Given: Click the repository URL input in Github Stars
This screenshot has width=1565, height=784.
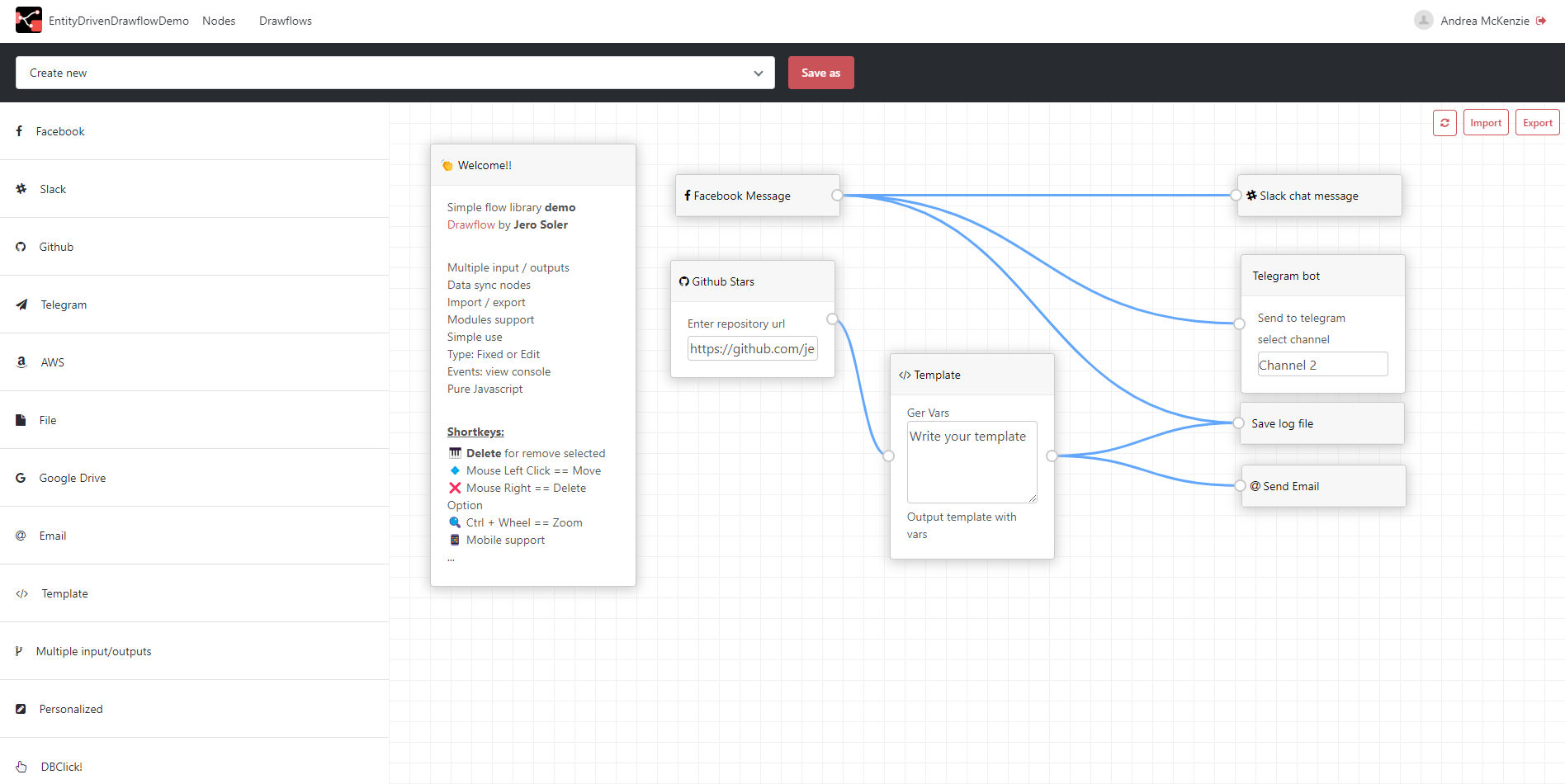Looking at the screenshot, I should 751,348.
